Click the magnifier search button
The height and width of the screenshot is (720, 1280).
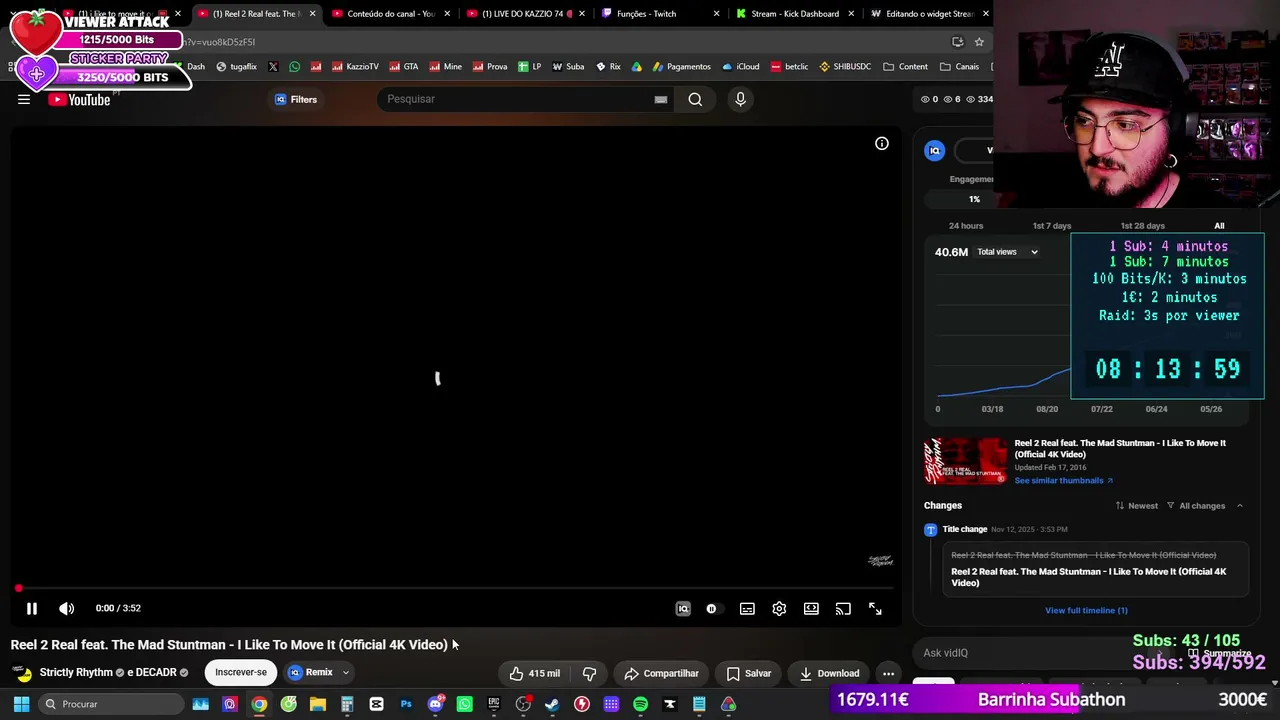(x=695, y=99)
